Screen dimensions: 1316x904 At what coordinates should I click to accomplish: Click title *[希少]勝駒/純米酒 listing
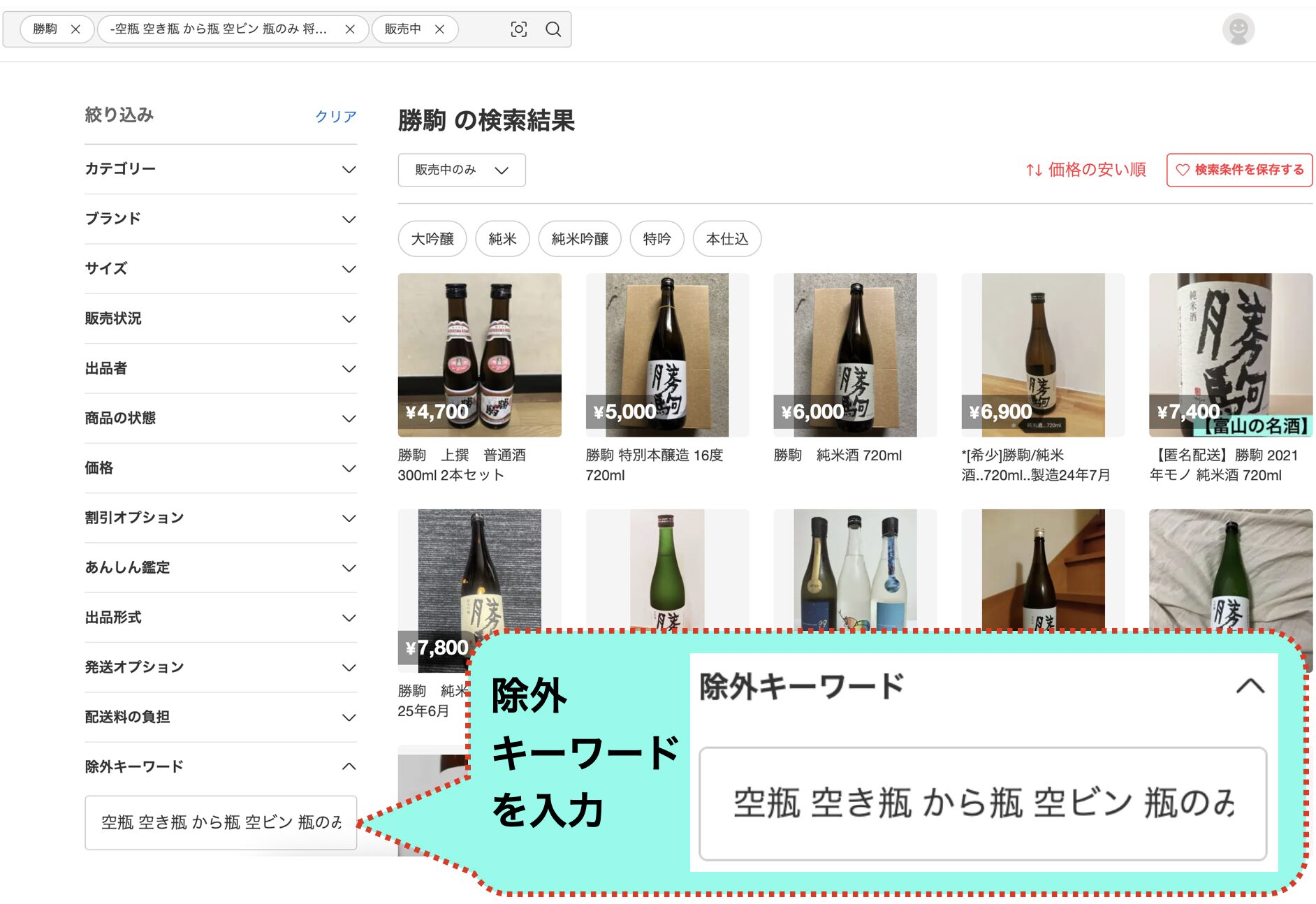[1036, 465]
